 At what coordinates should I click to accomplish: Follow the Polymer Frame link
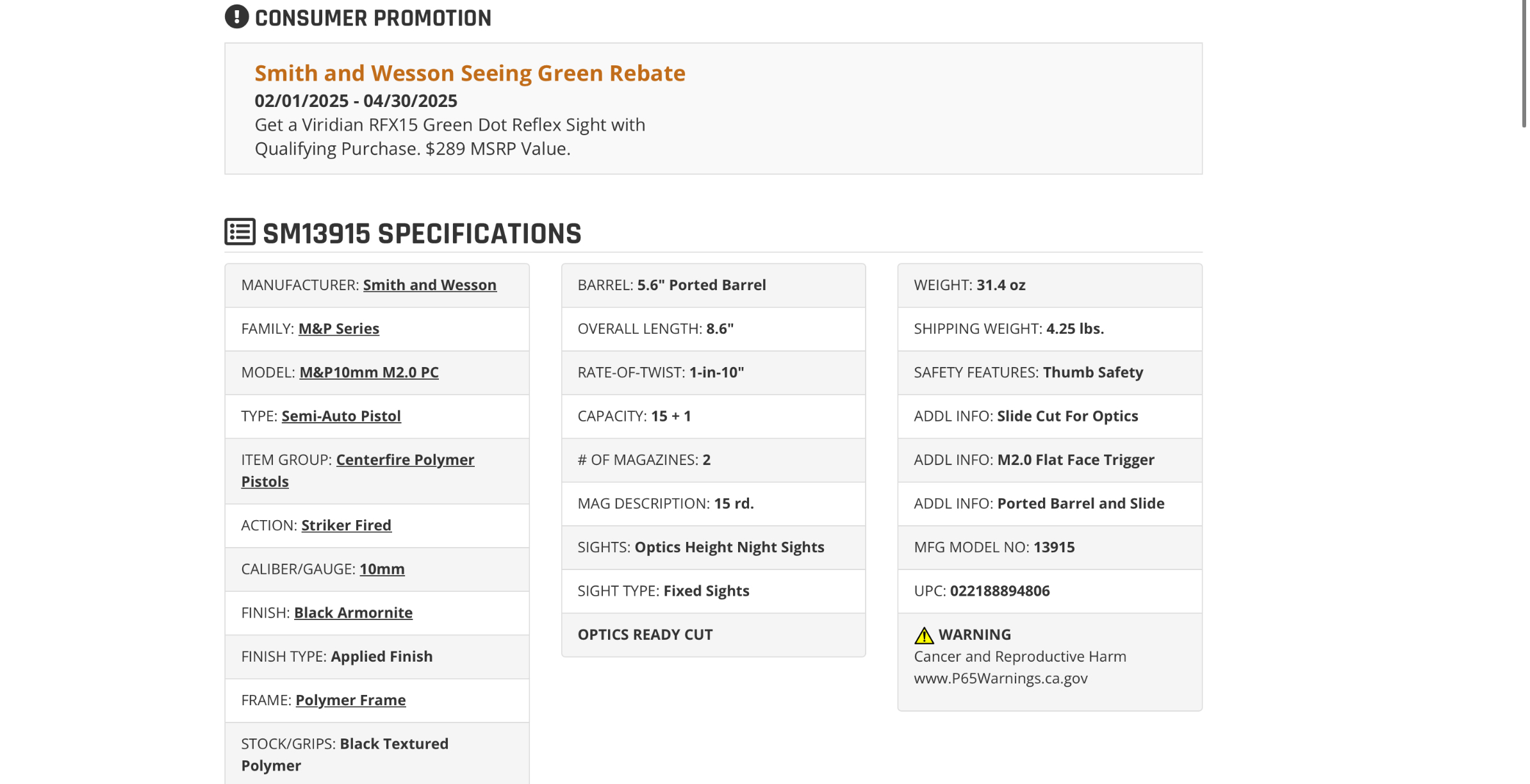tap(350, 700)
